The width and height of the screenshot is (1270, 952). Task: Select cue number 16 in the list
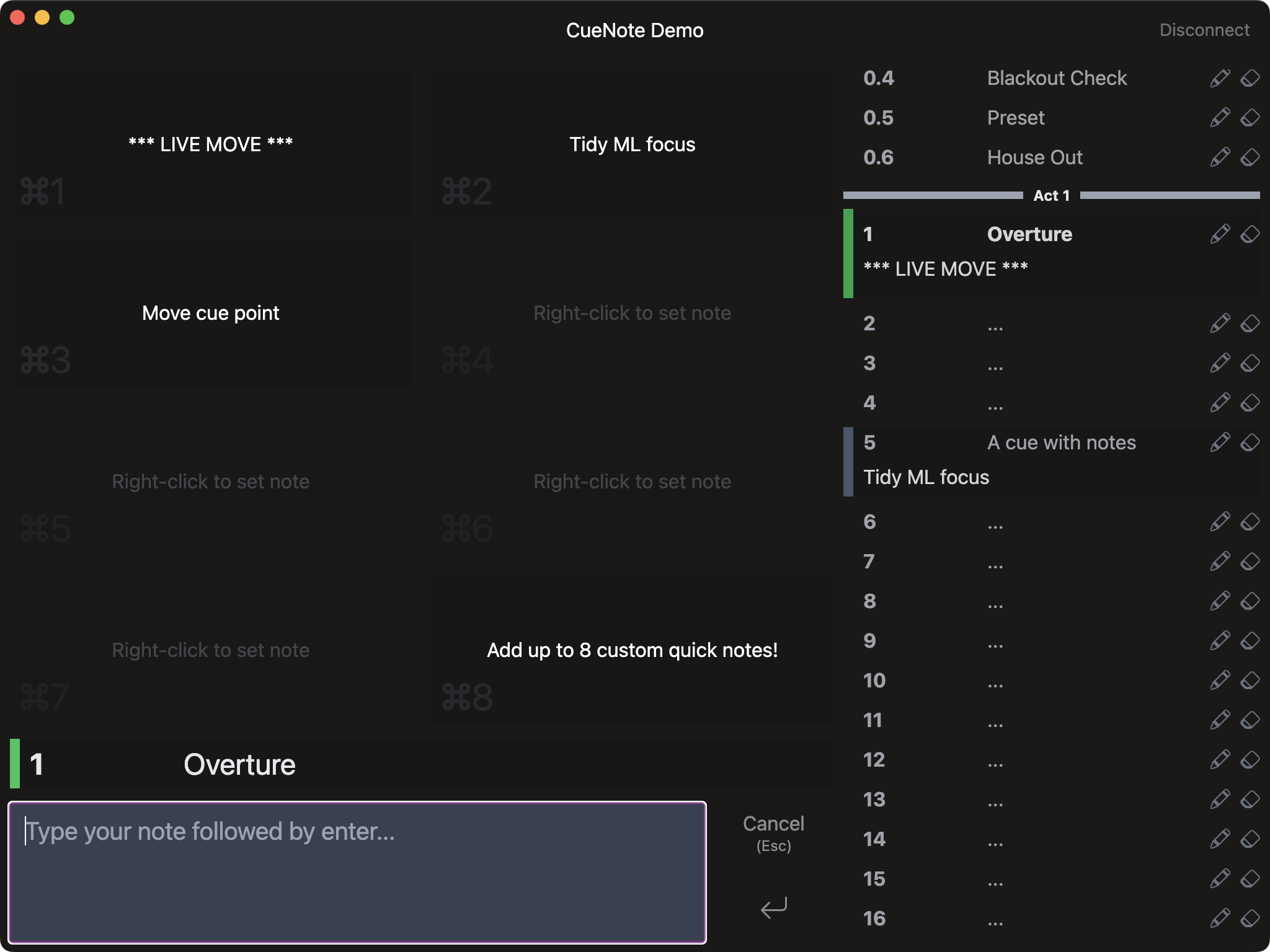1051,919
